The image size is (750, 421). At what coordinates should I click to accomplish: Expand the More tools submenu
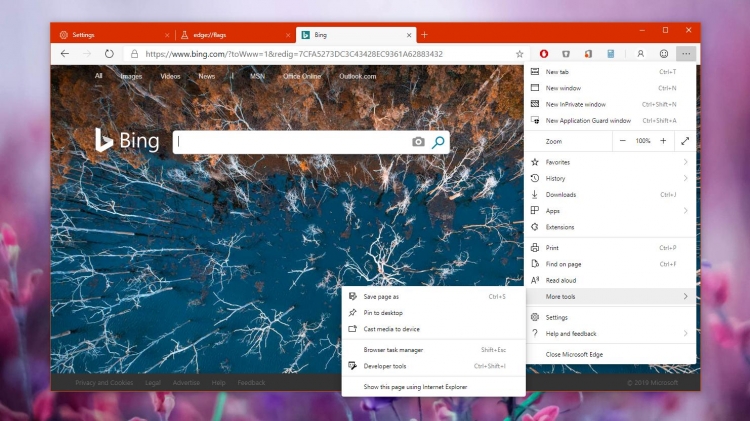point(610,297)
